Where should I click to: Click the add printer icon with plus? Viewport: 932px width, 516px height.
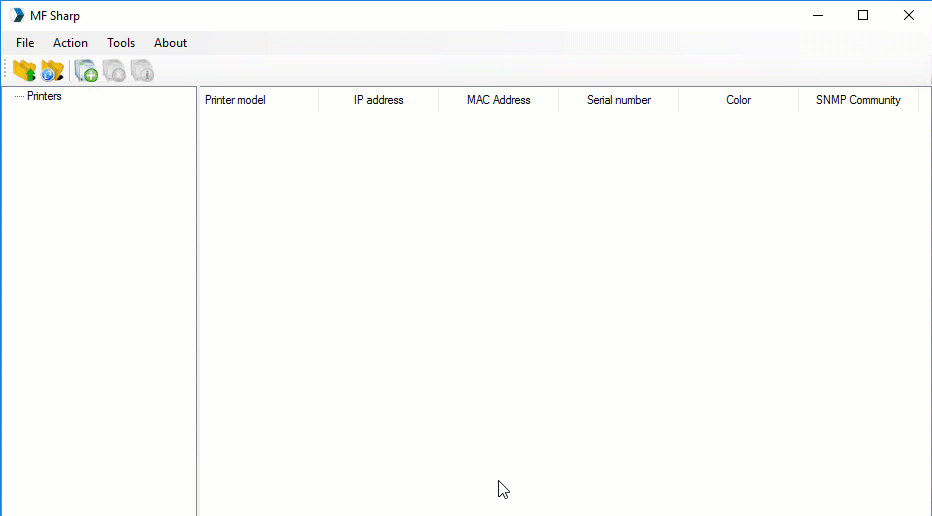point(86,71)
